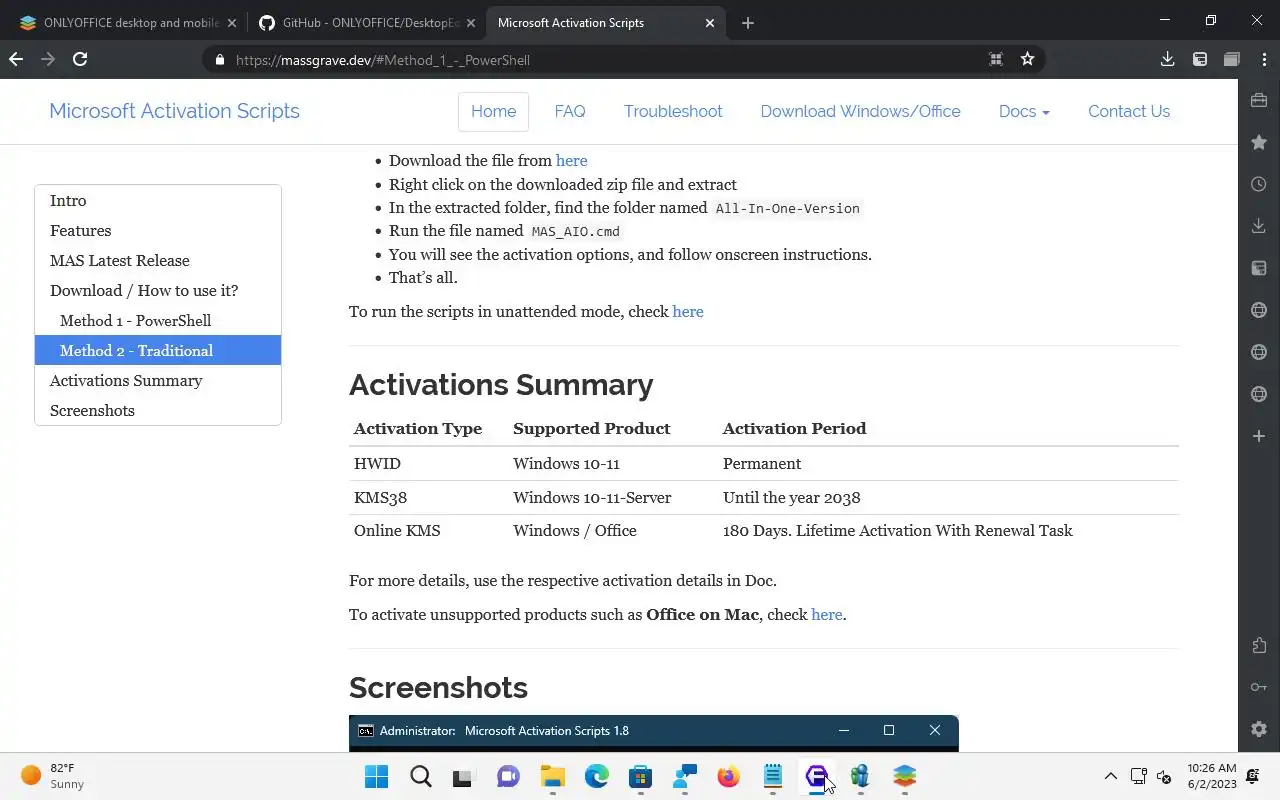Select MAS Latest Release in sidebar
Viewport: 1280px width, 800px height.
[x=158, y=260]
